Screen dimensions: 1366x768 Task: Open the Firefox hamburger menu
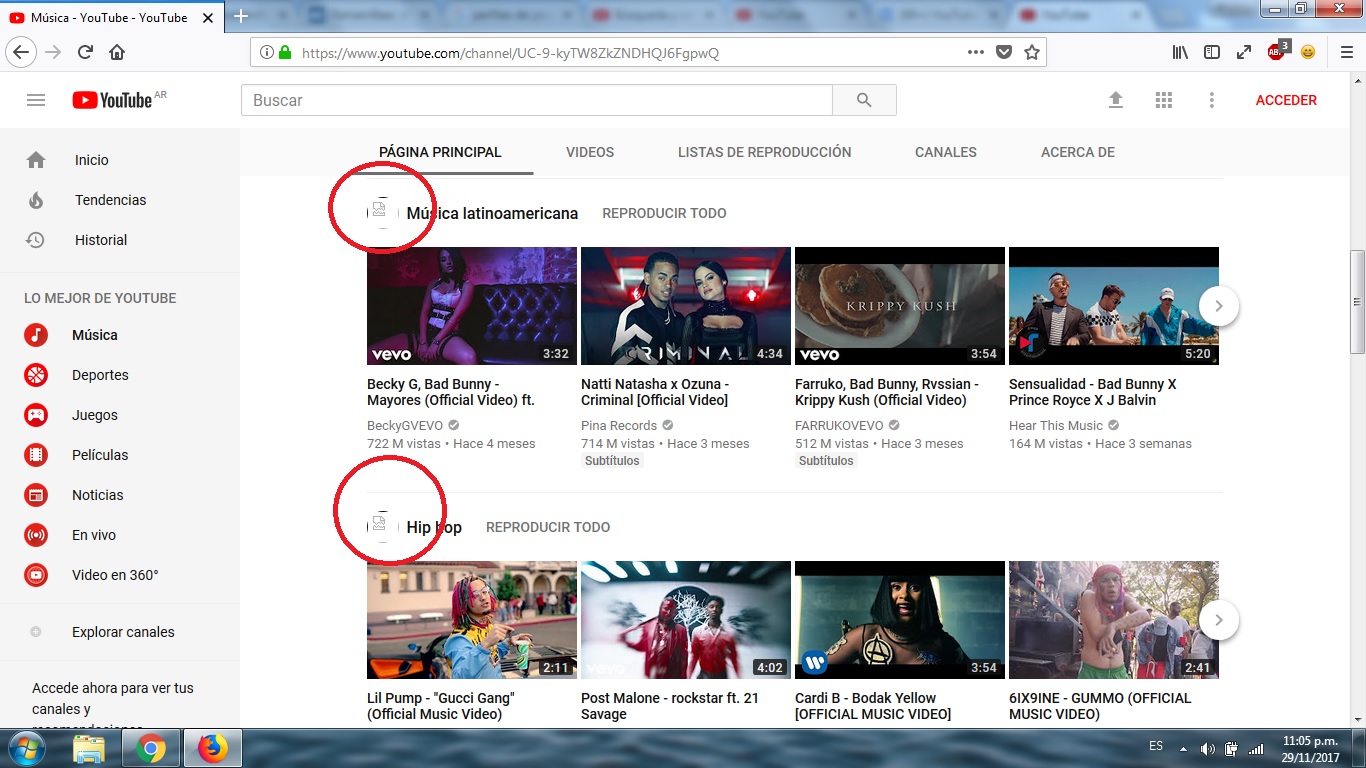pos(1345,53)
